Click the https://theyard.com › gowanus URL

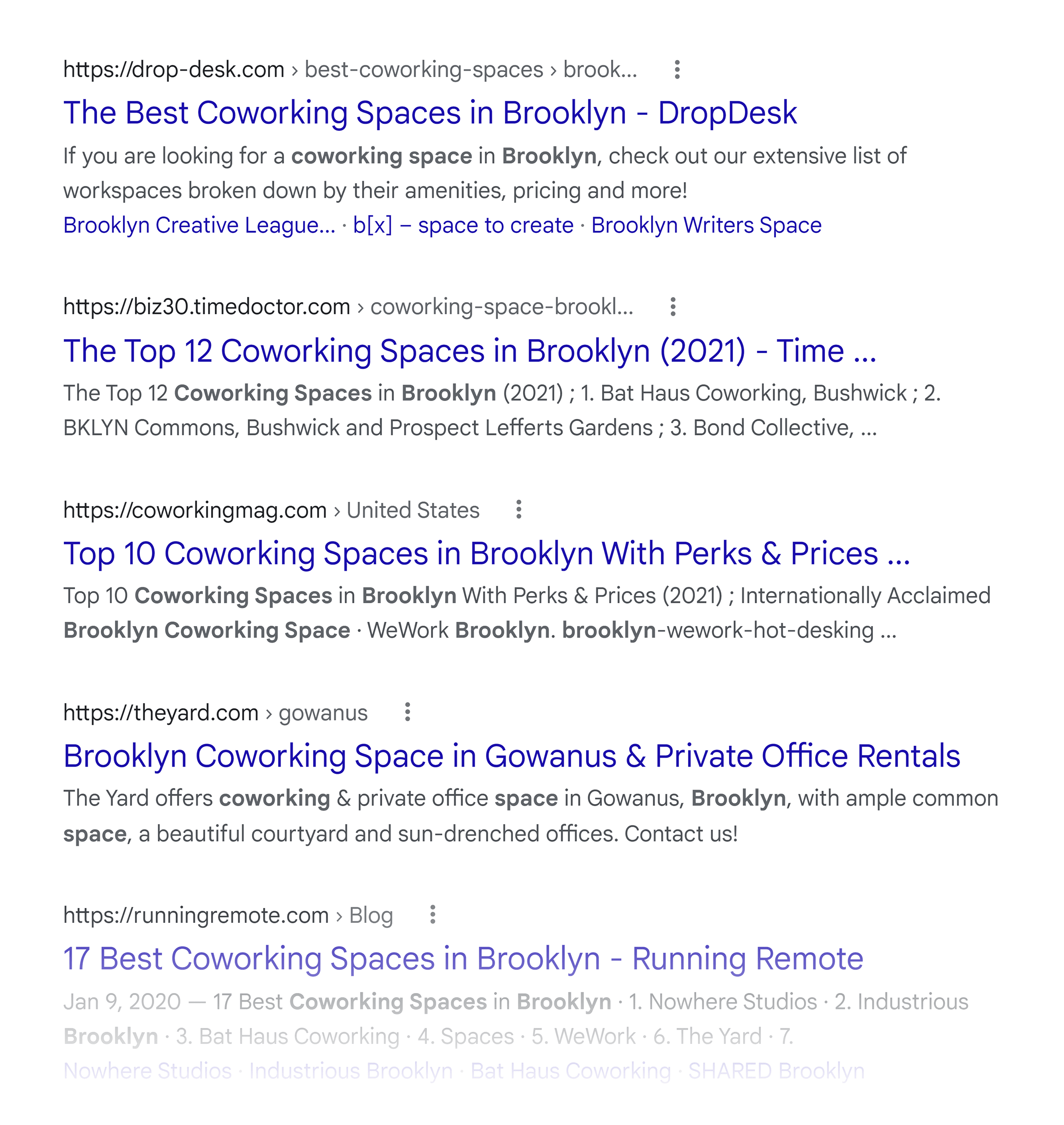click(215, 713)
